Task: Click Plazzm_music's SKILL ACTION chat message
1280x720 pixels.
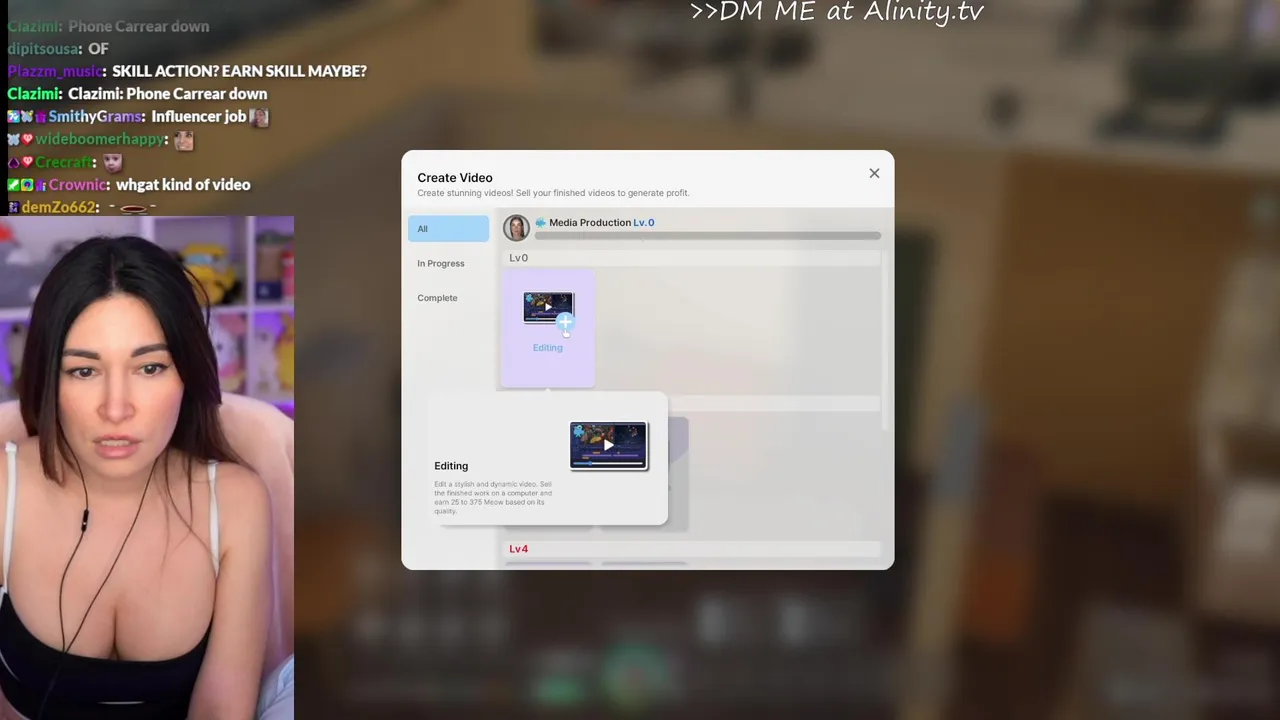Action: tap(239, 71)
